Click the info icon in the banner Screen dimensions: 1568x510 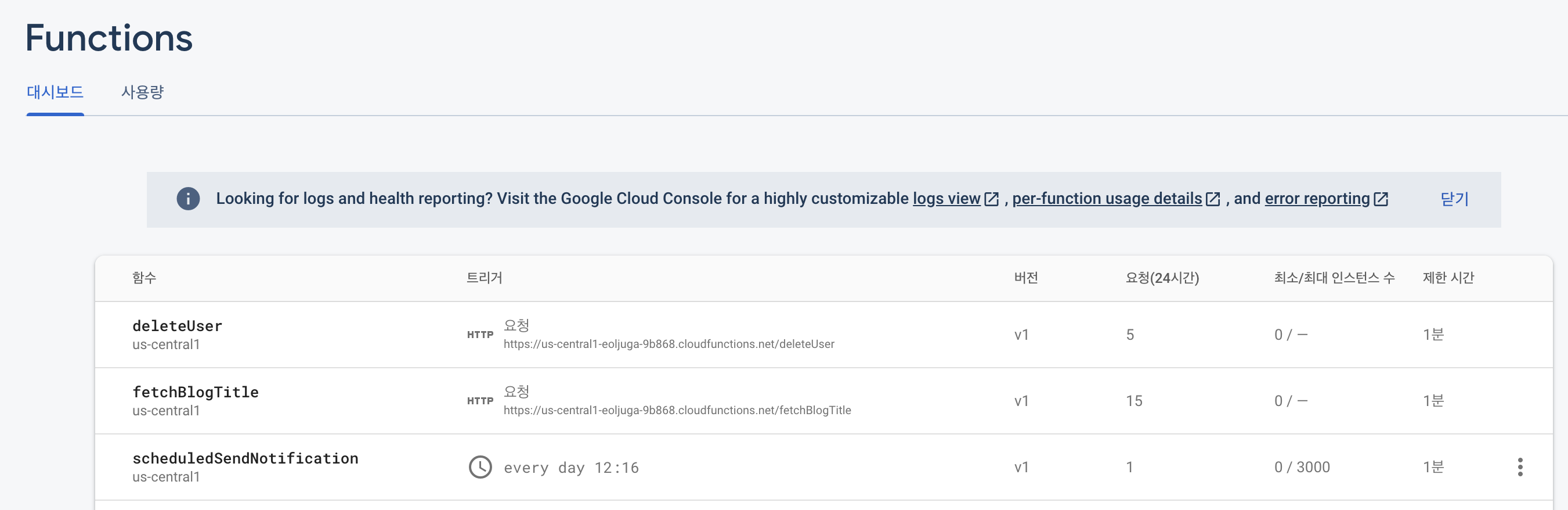[x=188, y=199]
